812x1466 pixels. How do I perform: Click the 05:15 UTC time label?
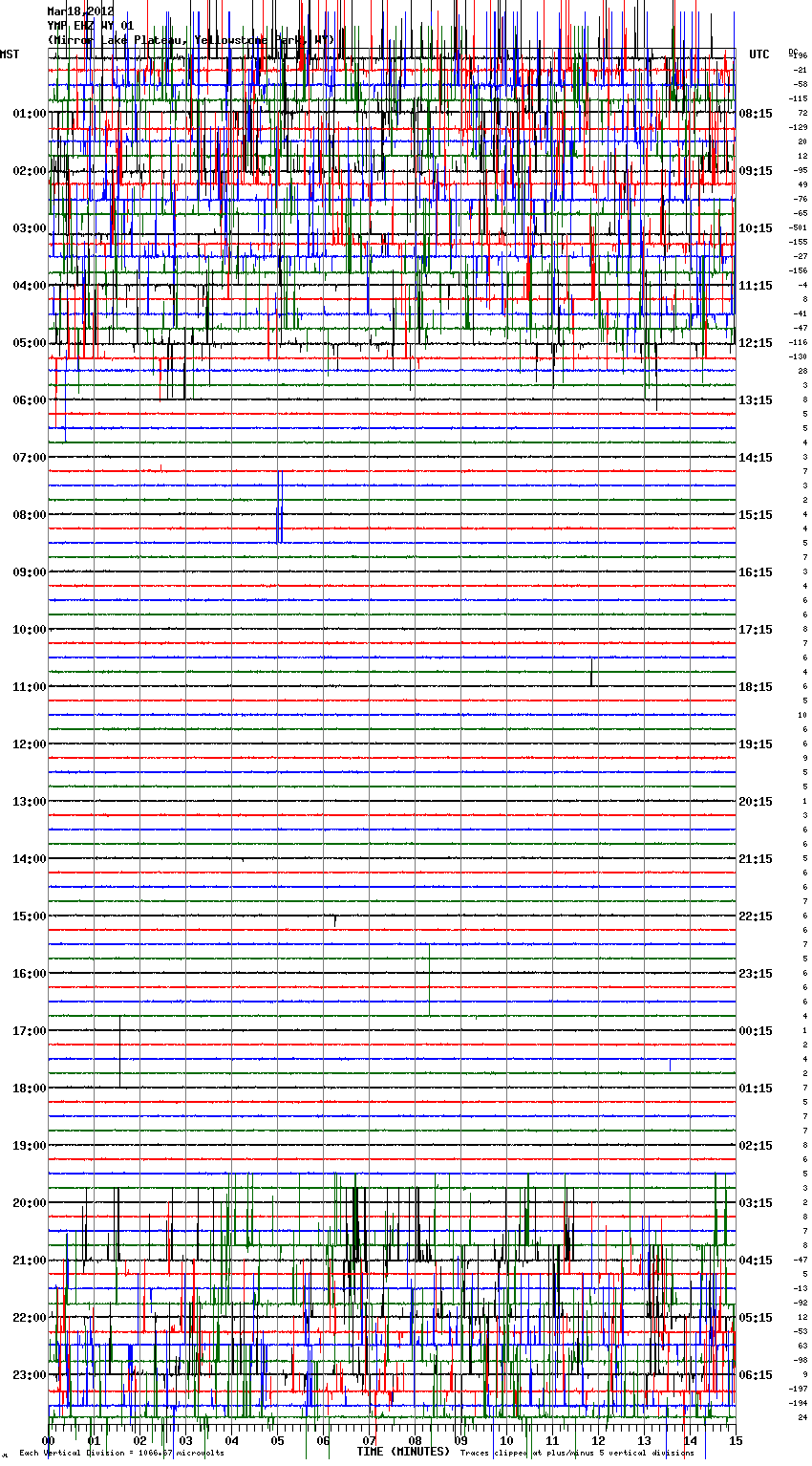[756, 1318]
